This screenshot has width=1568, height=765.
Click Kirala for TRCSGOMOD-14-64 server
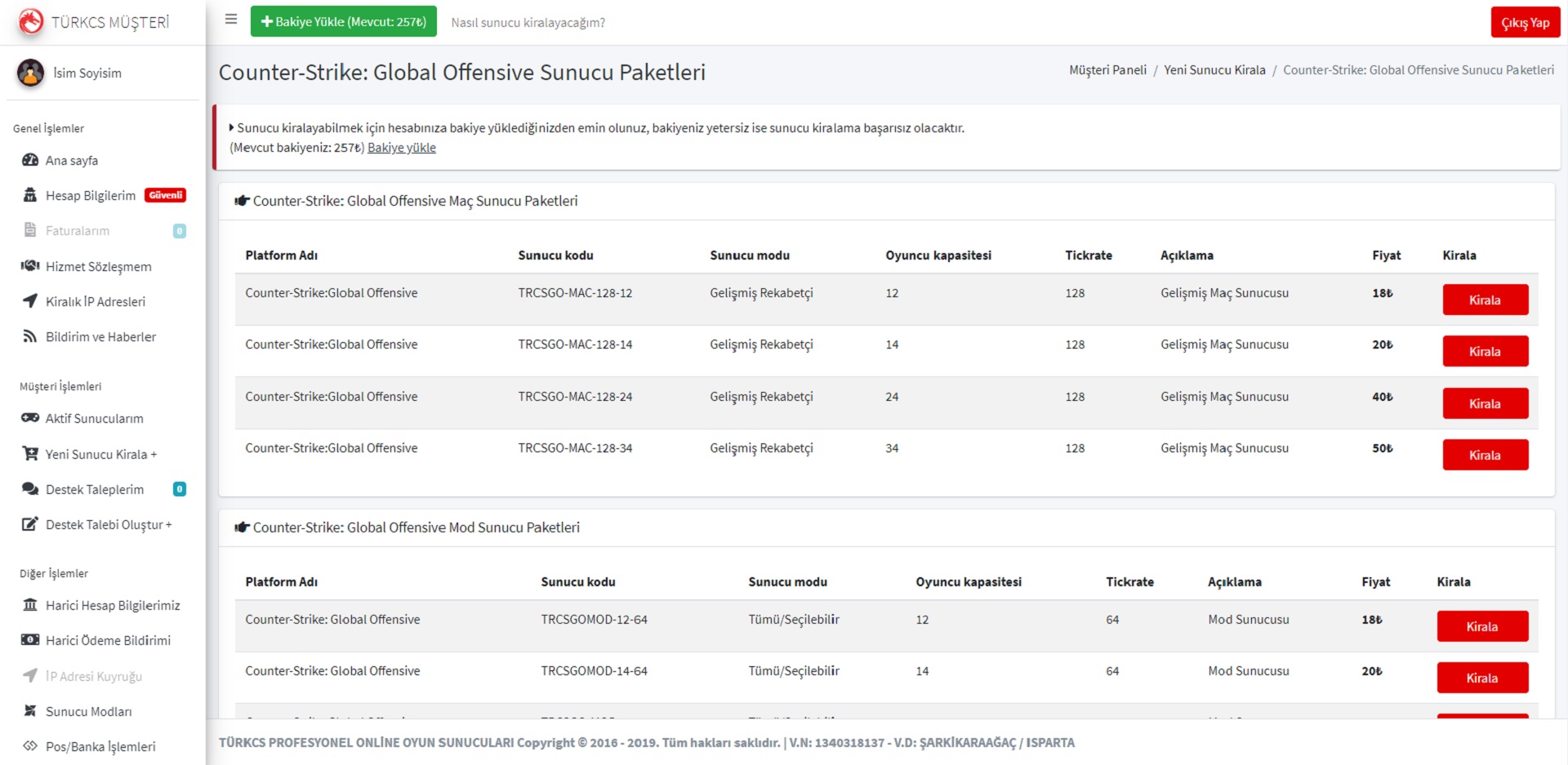[1481, 678]
